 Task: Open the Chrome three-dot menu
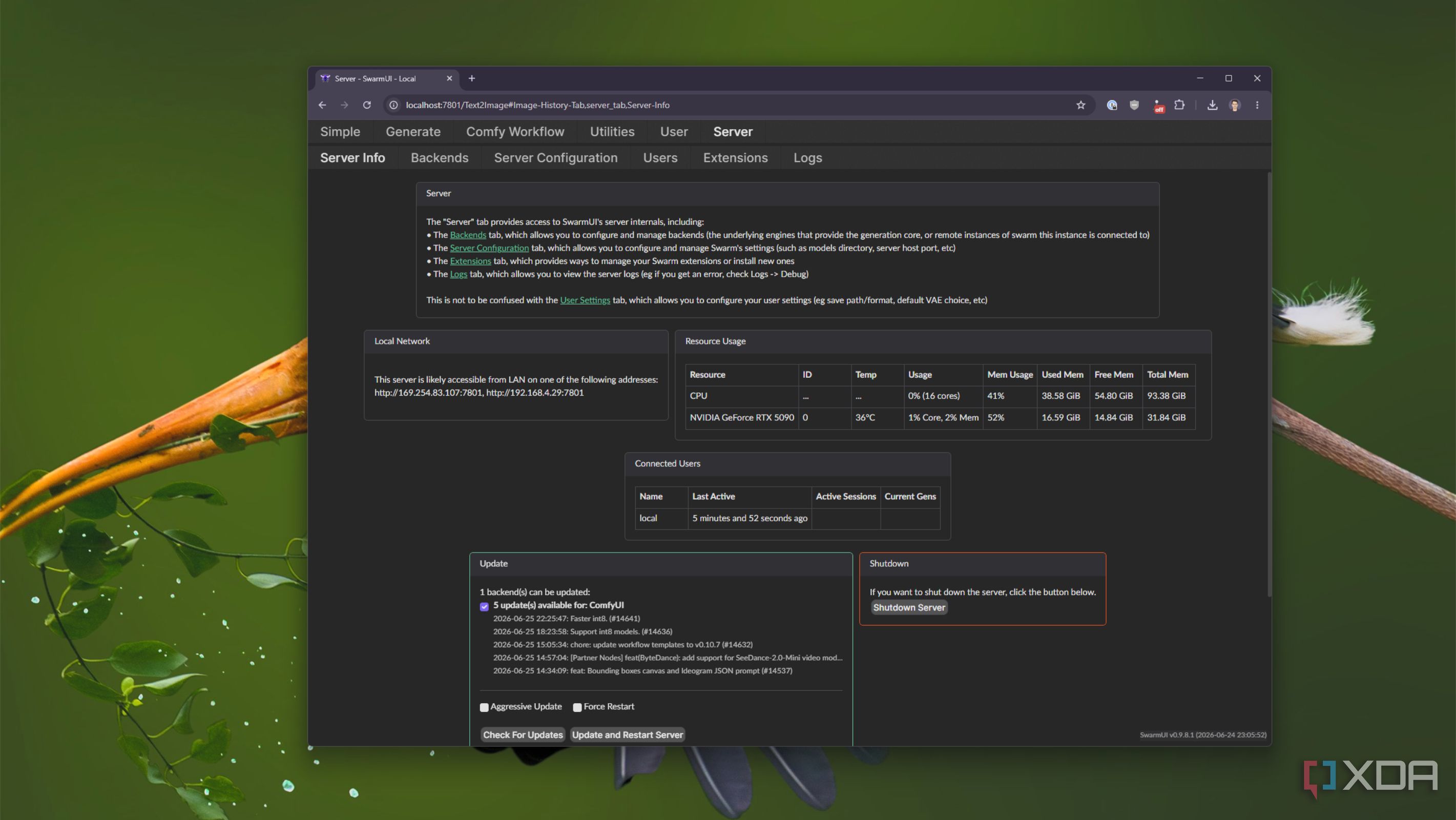1257,105
